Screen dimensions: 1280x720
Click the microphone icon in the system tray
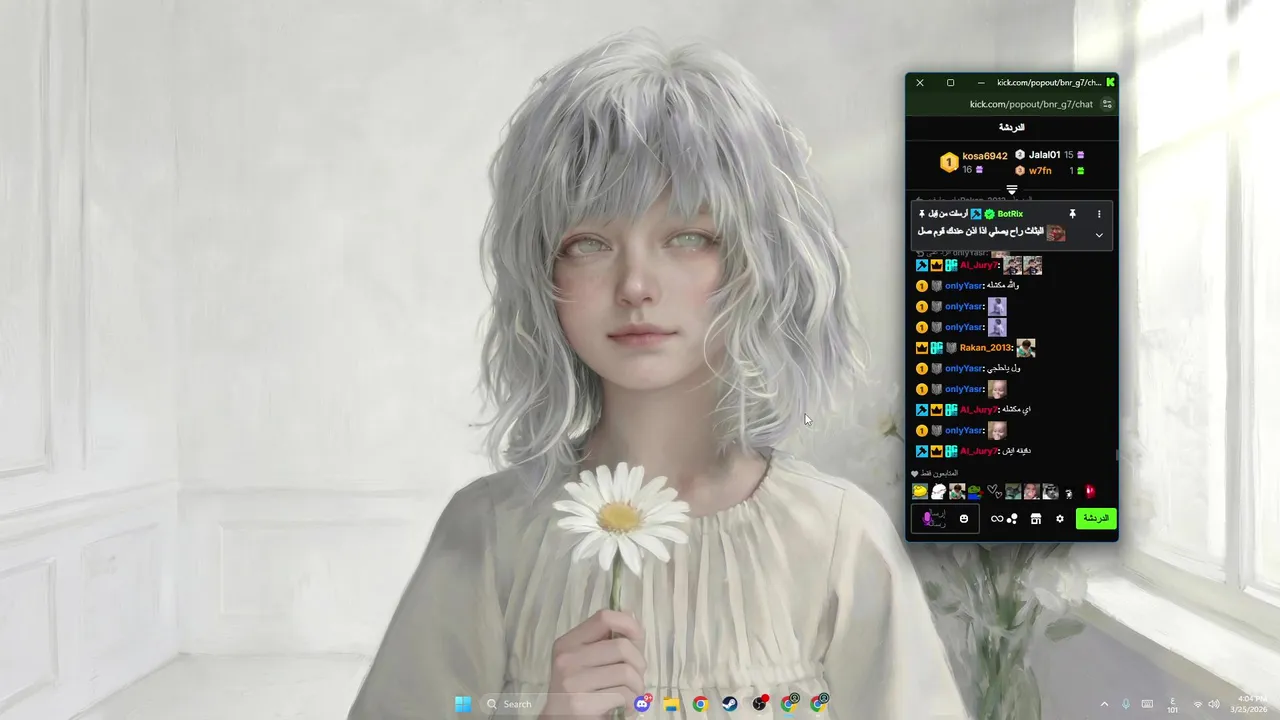(1126, 704)
